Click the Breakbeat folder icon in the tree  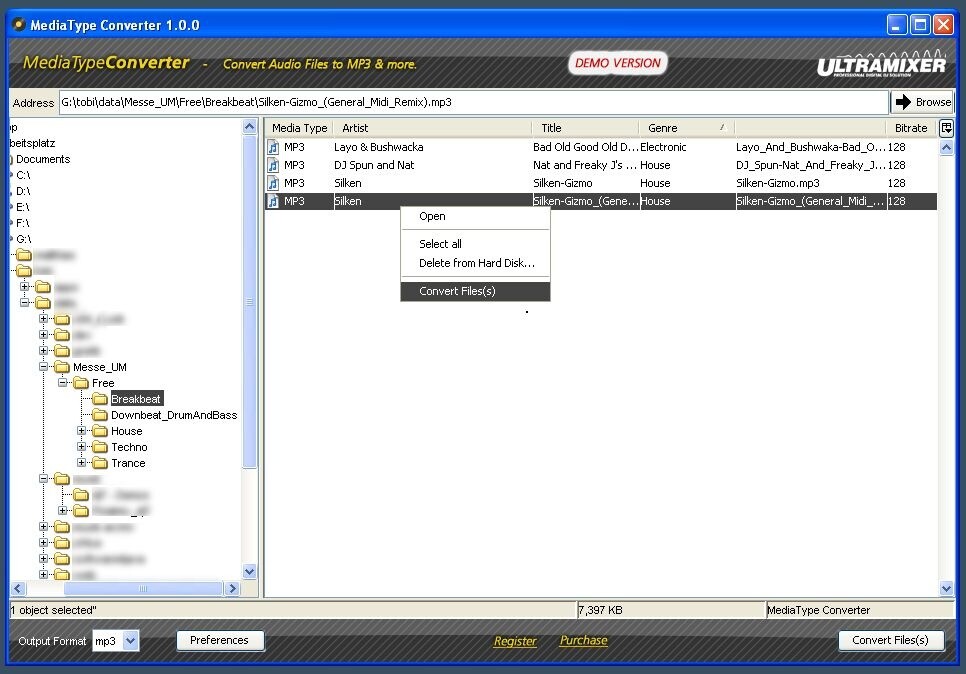pyautogui.click(x=102, y=398)
